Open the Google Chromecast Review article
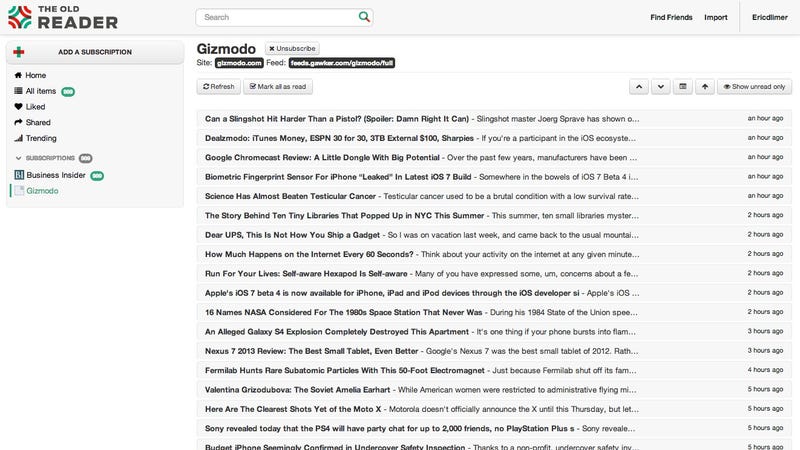 [494, 157]
